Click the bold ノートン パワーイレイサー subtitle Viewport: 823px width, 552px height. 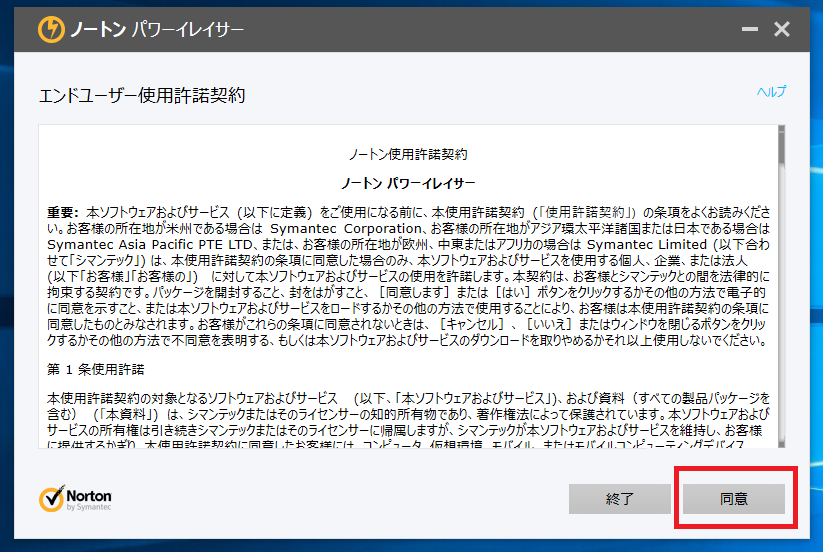pyautogui.click(x=408, y=183)
